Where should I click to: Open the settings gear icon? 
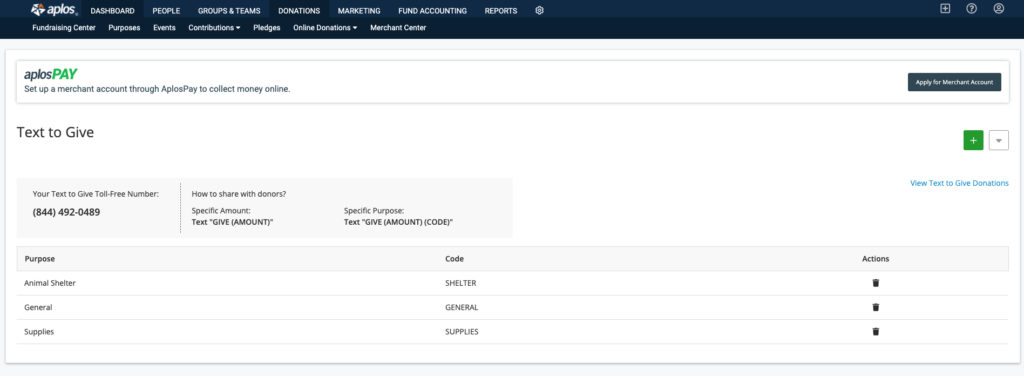[539, 10]
